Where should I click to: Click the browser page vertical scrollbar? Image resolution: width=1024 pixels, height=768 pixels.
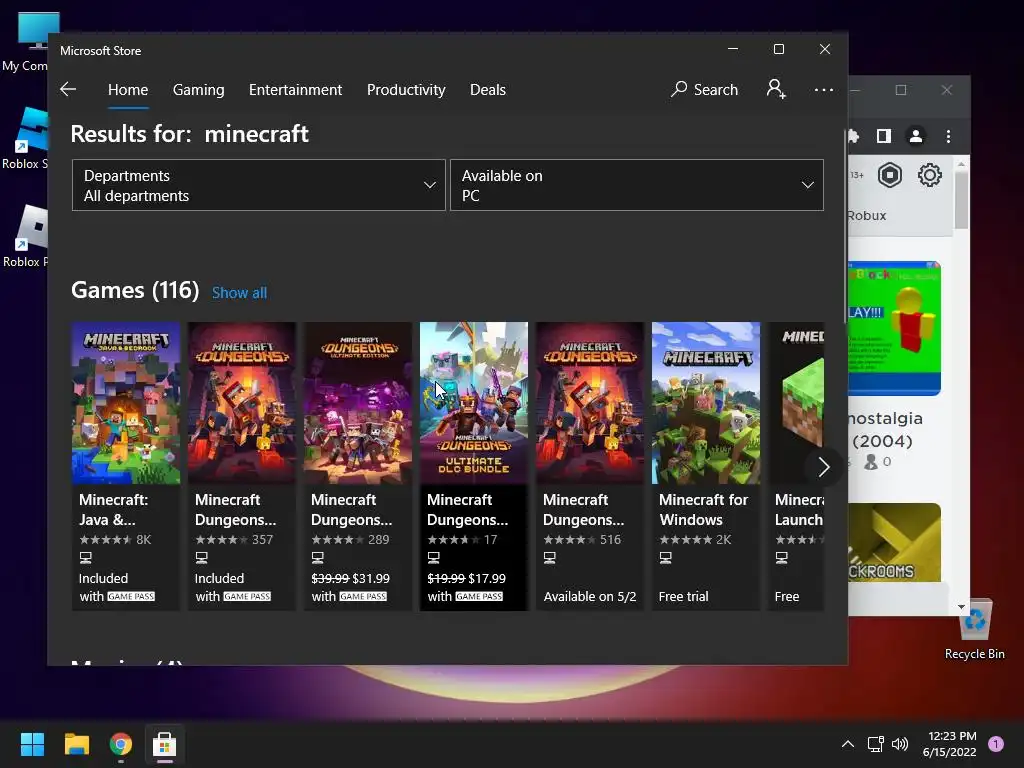click(x=961, y=199)
